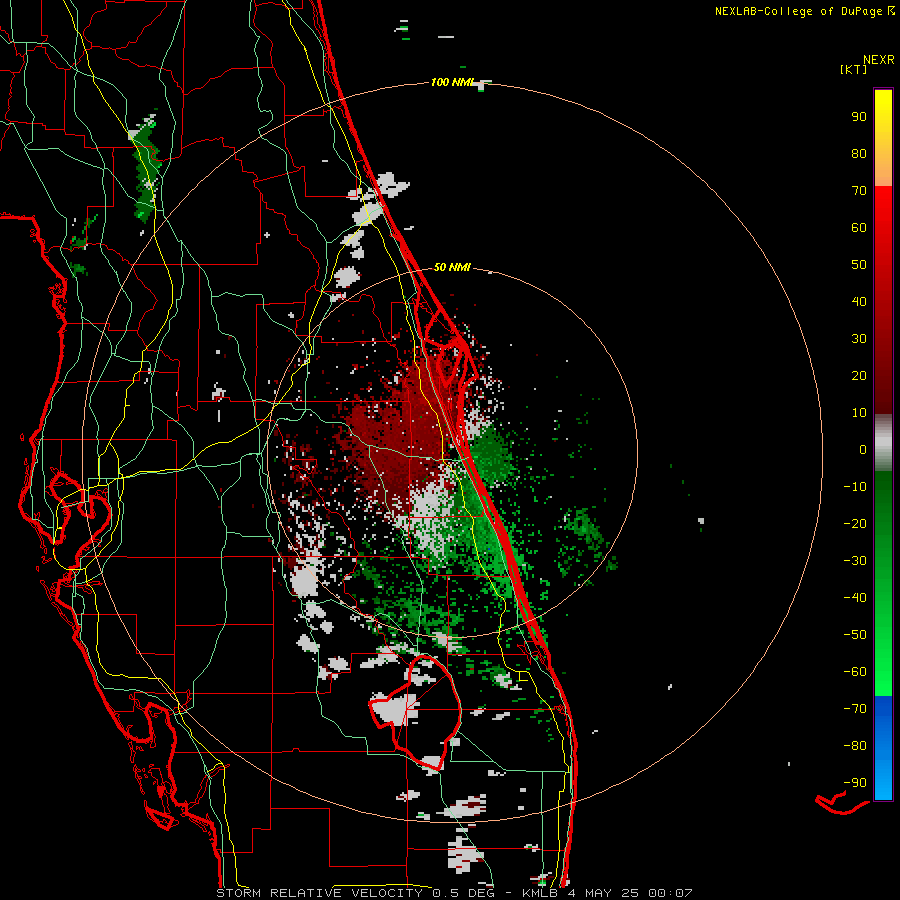The width and height of the screenshot is (900, 900).
Task: Click the gray zero-velocity segment of color bar
Action: (883, 443)
